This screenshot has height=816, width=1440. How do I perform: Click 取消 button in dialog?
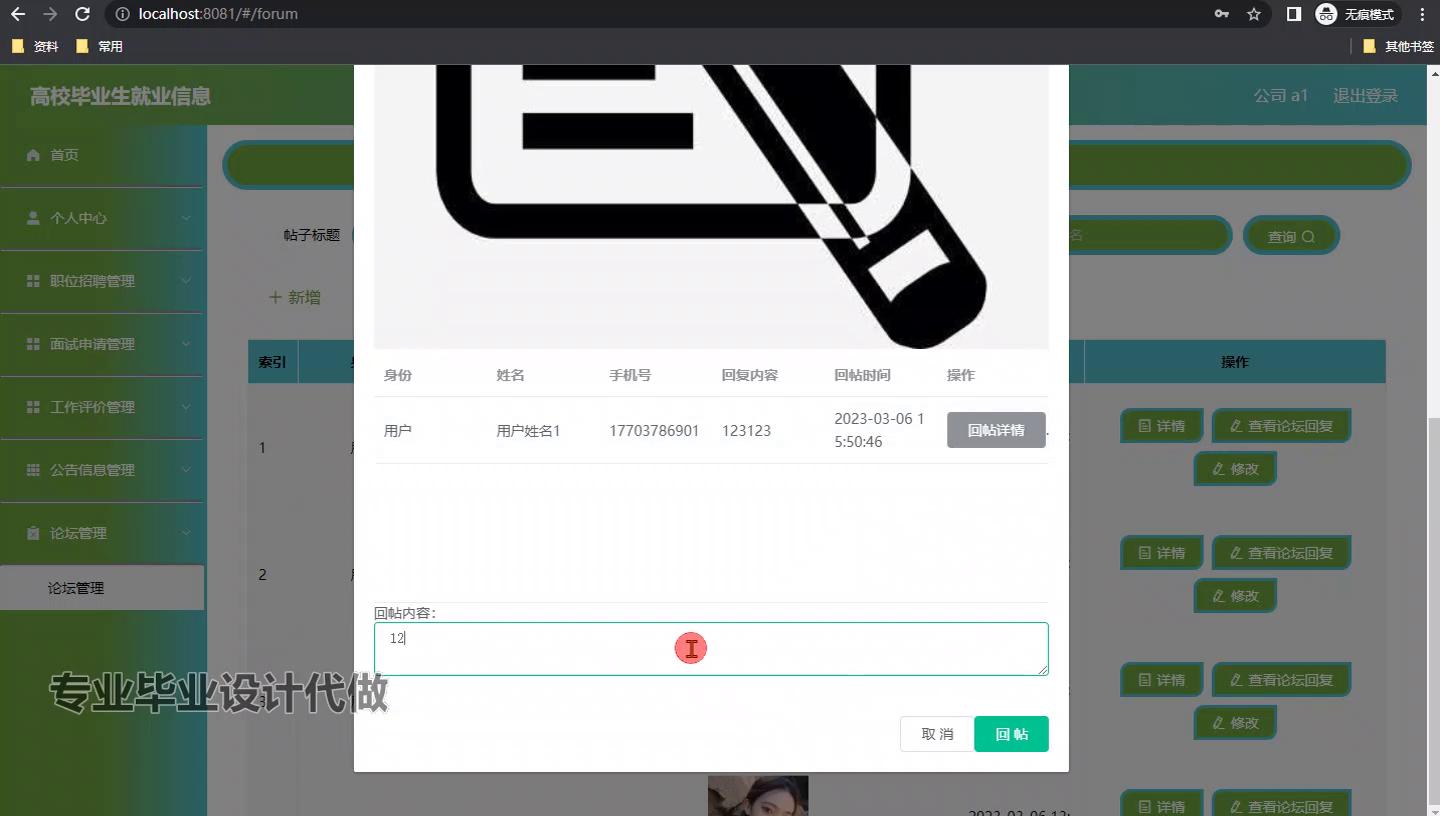coord(937,734)
